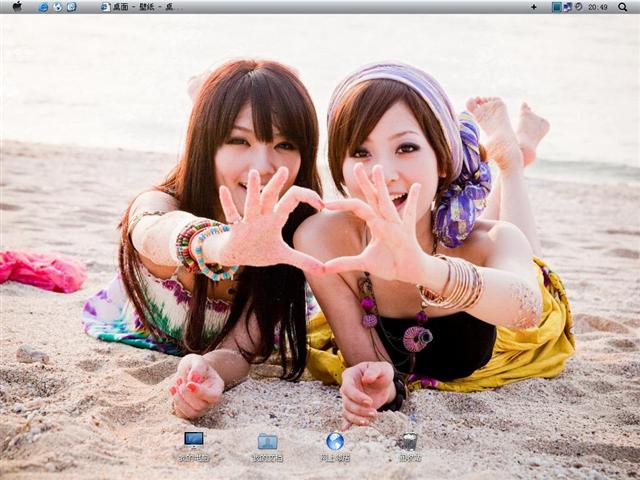Click the 20:49 clock
This screenshot has width=640, height=480.
tap(598, 7)
